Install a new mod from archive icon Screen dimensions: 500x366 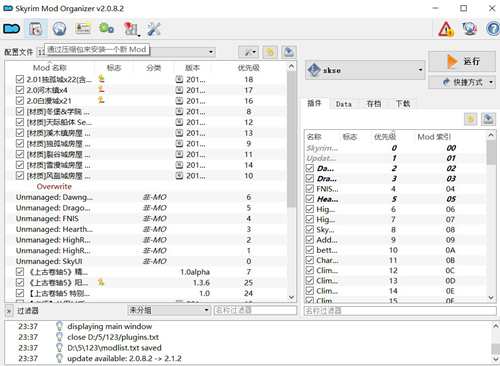36,29
